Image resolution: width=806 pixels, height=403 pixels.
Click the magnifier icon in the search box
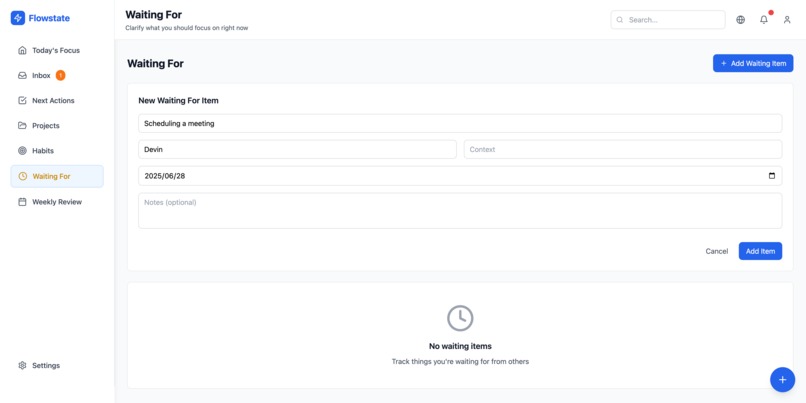[619, 20]
